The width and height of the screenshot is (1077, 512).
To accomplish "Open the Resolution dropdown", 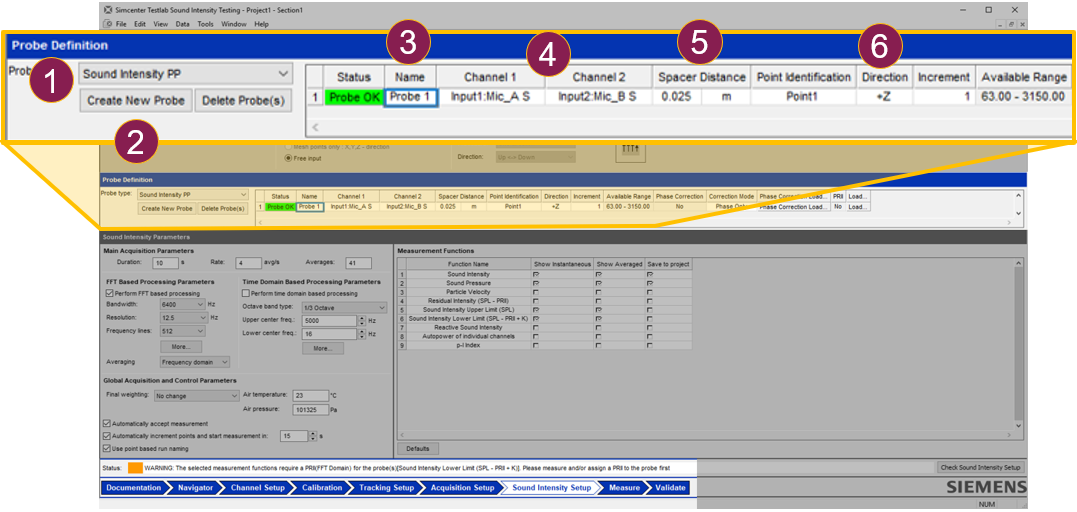I will 182,318.
